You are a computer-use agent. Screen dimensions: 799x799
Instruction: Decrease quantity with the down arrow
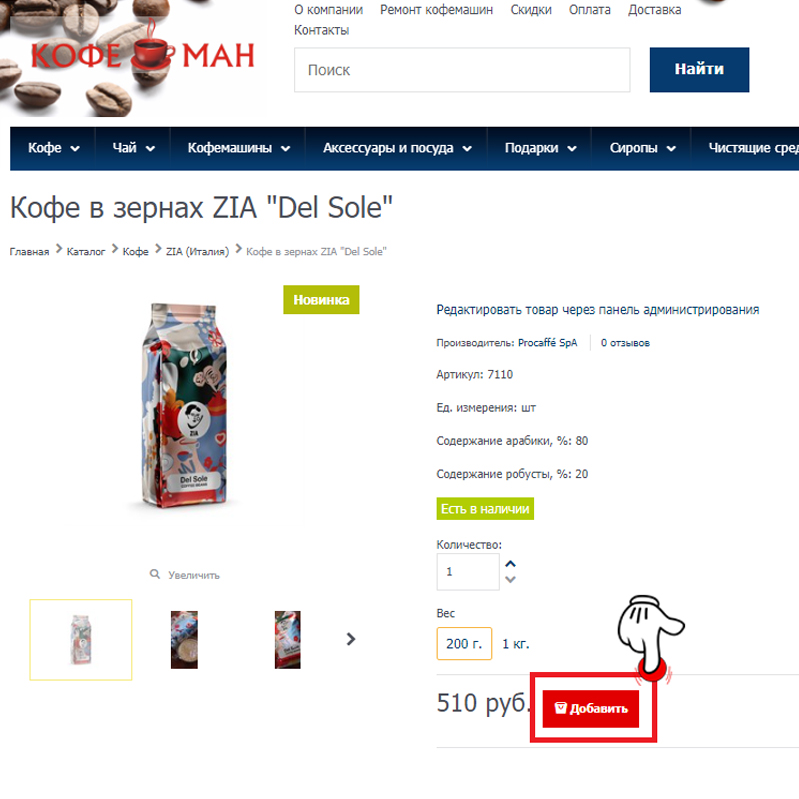pyautogui.click(x=510, y=579)
